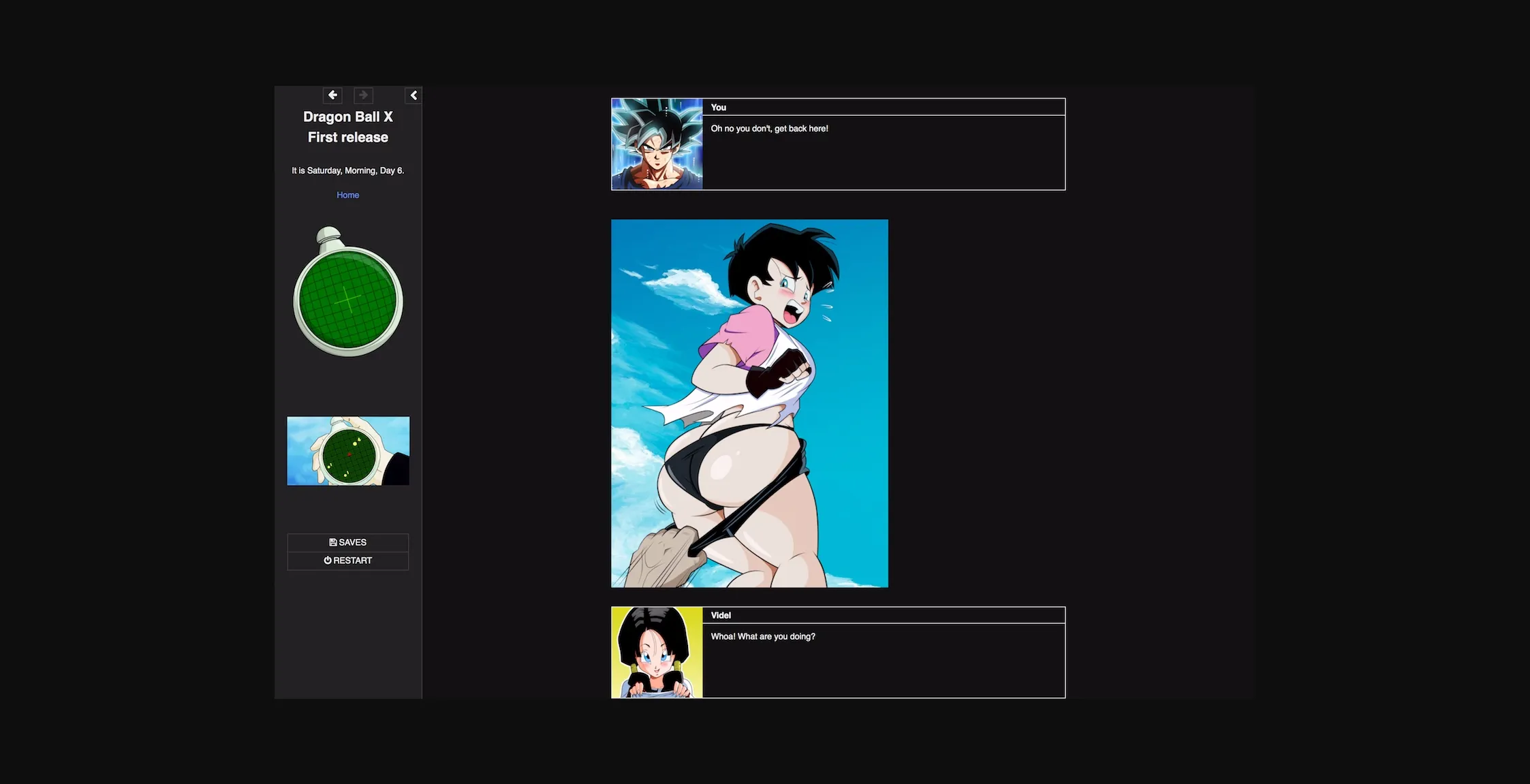Click the Videl artwork image
This screenshot has height=784, width=1530.
click(749, 403)
